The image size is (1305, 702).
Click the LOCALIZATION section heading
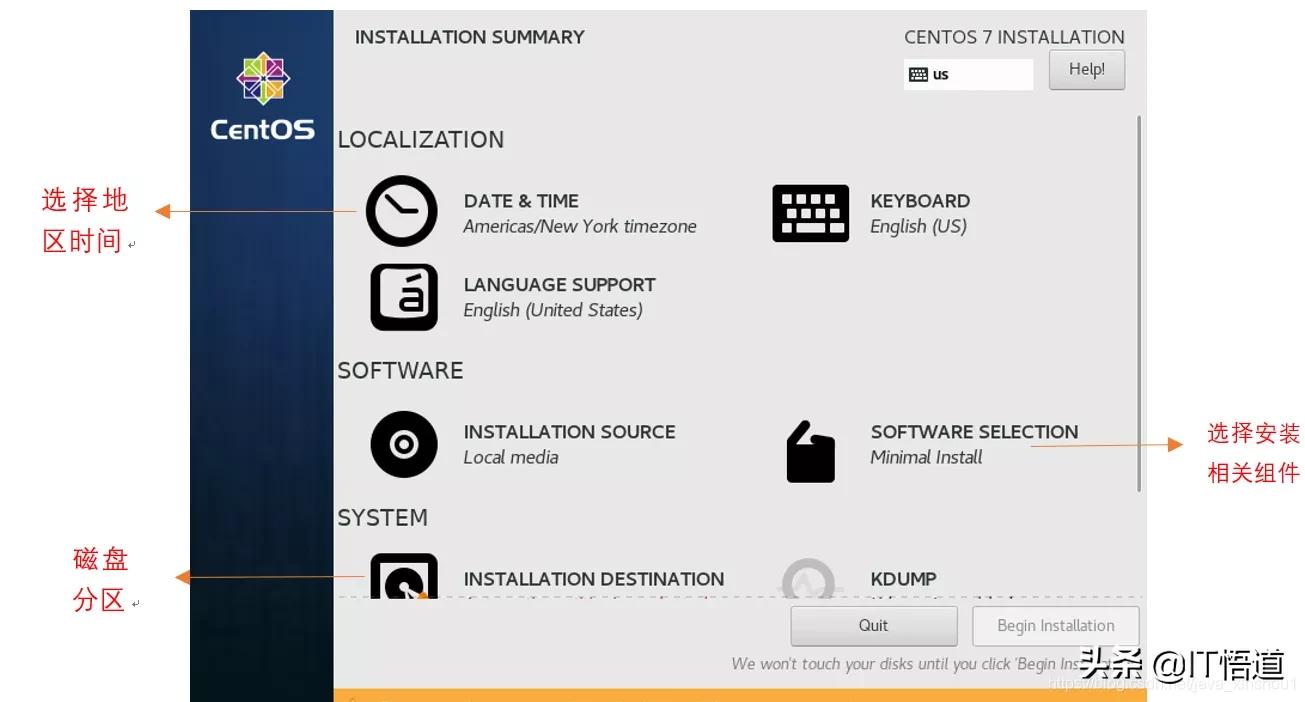point(420,139)
